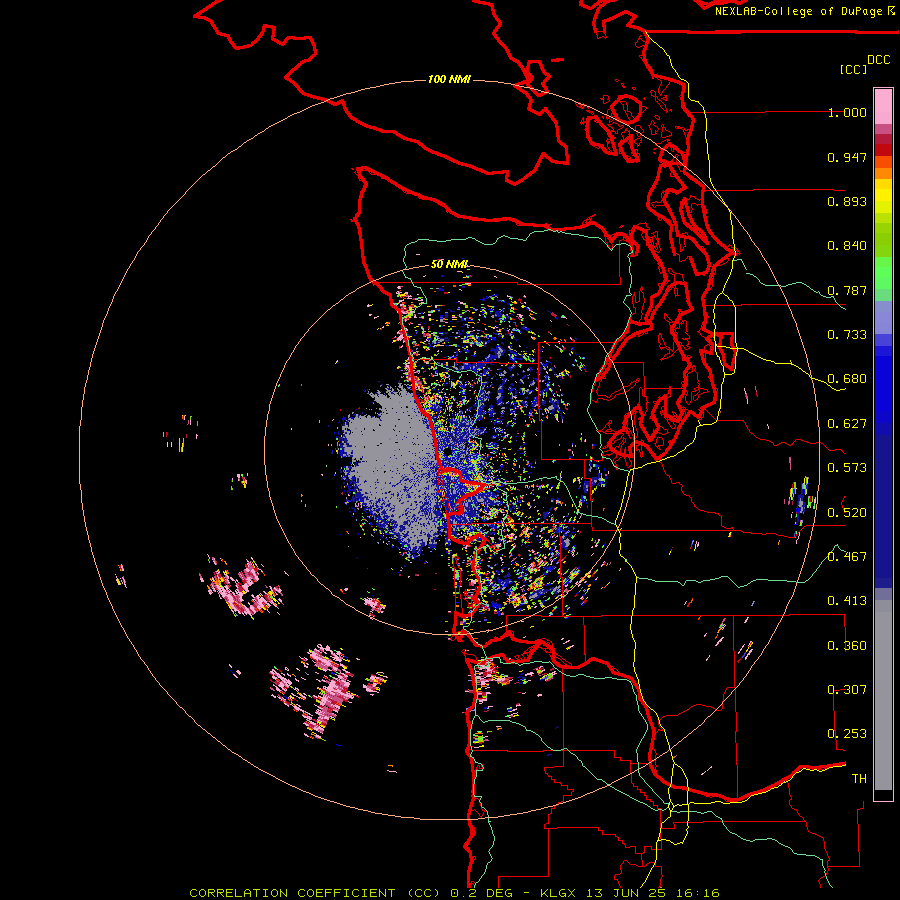The width and height of the screenshot is (900, 900).
Task: Pick the lavender swatch on the color bar
Action: [x=883, y=317]
